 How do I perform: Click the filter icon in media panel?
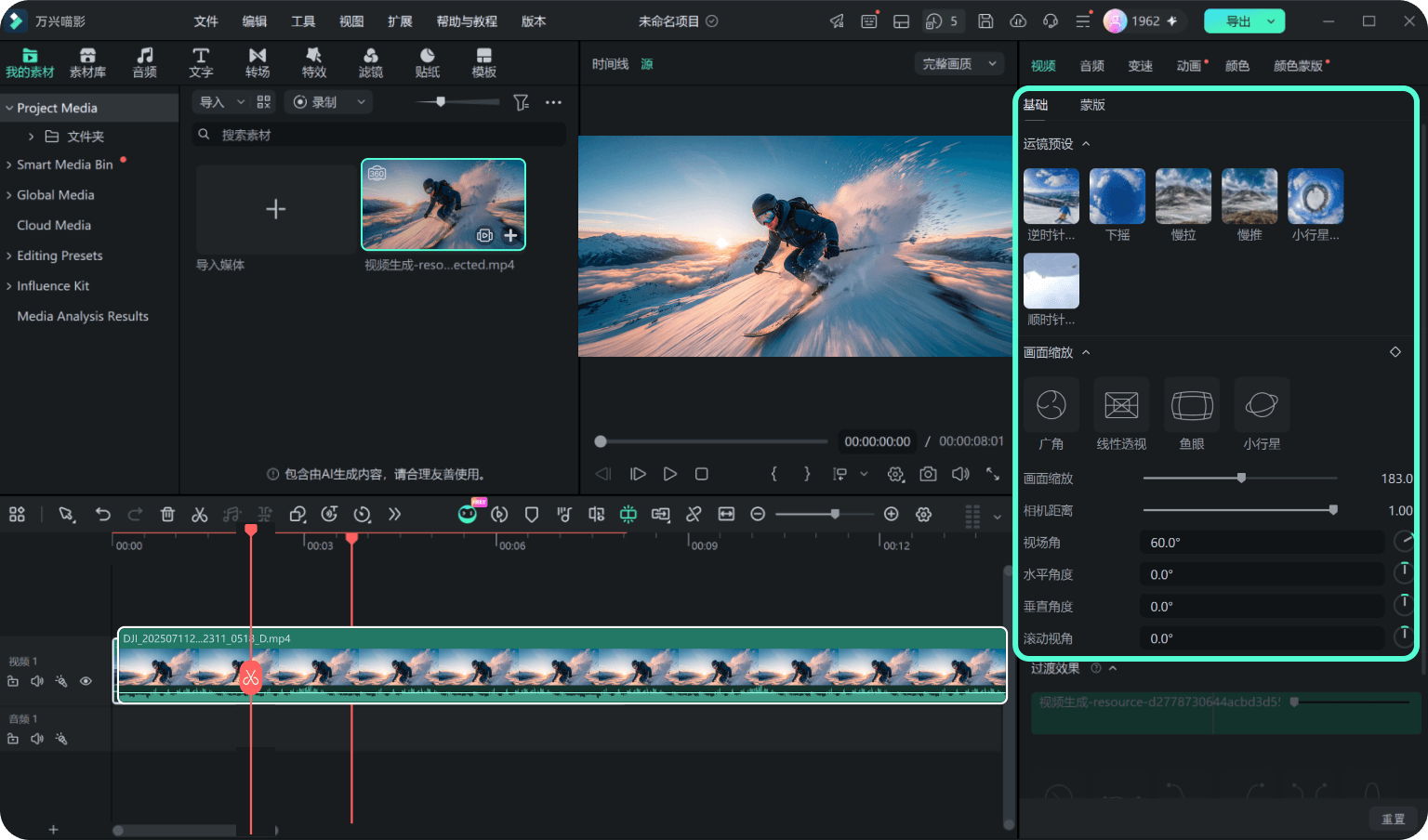pyautogui.click(x=522, y=102)
